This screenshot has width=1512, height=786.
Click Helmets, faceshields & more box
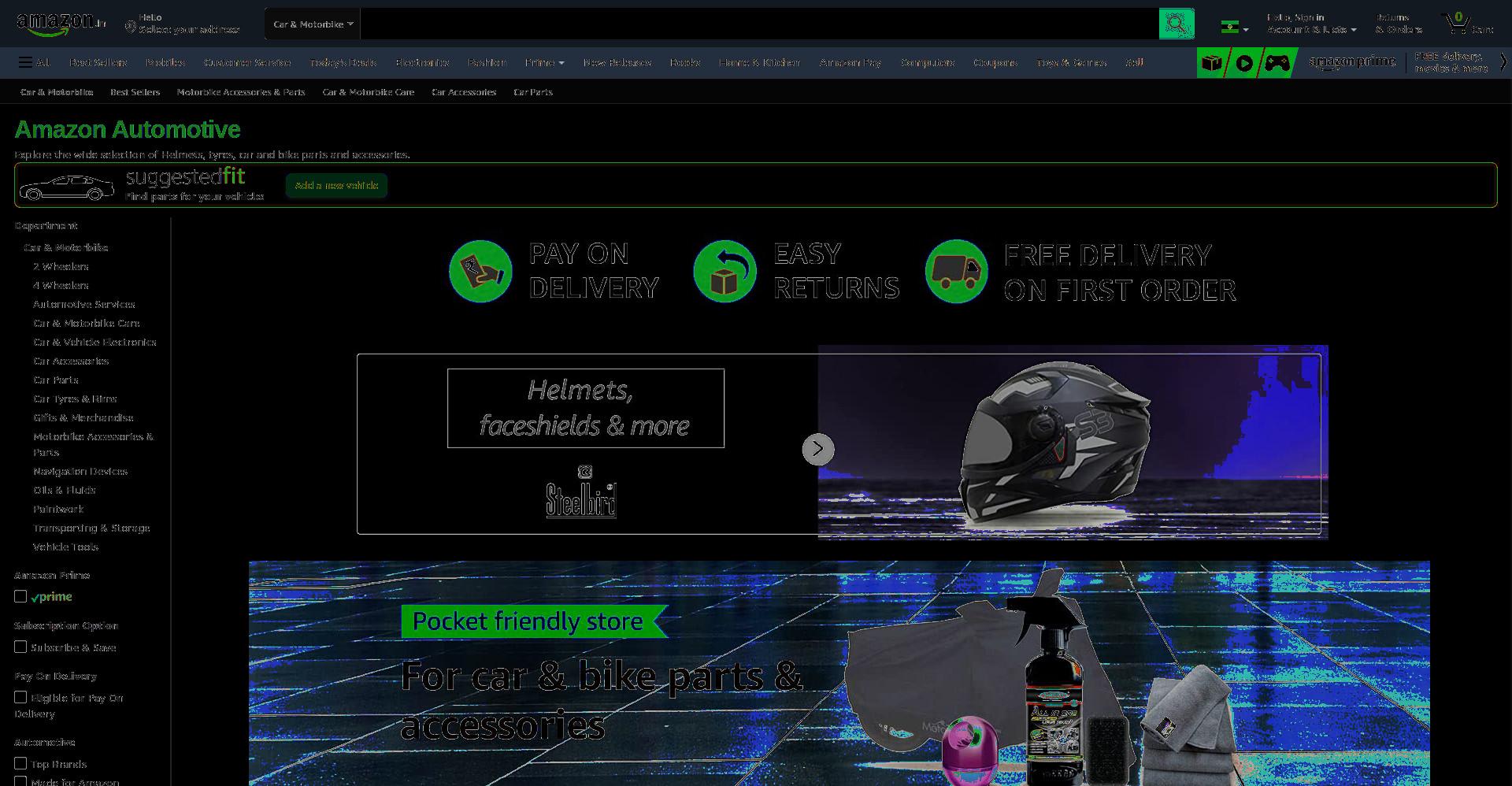tap(586, 408)
